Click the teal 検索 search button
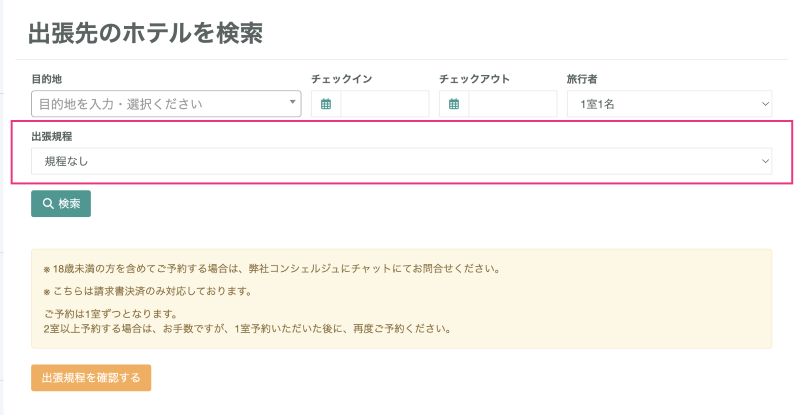The width and height of the screenshot is (800, 415). [x=61, y=204]
